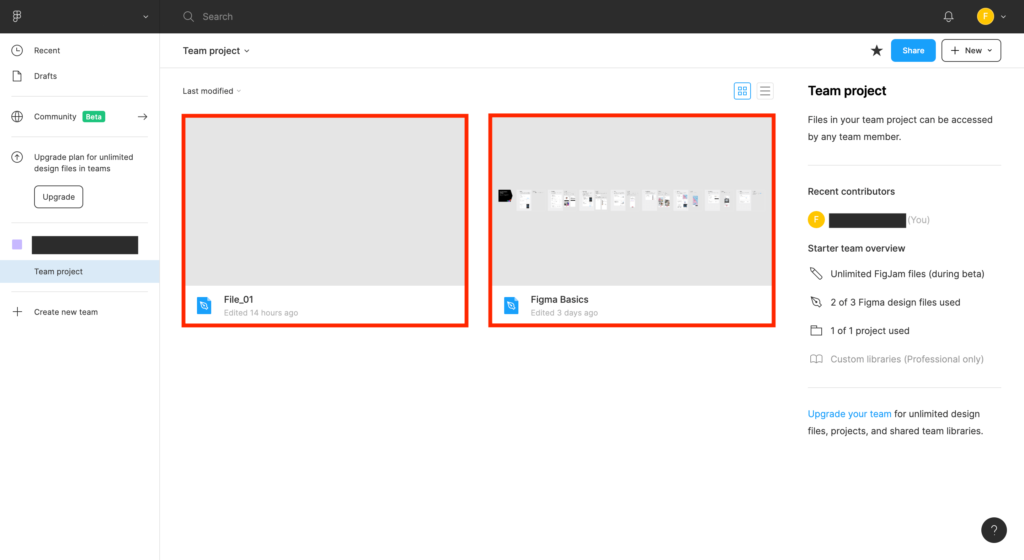Open the New file dropdown button
The height and width of the screenshot is (560, 1024).
(x=971, y=50)
